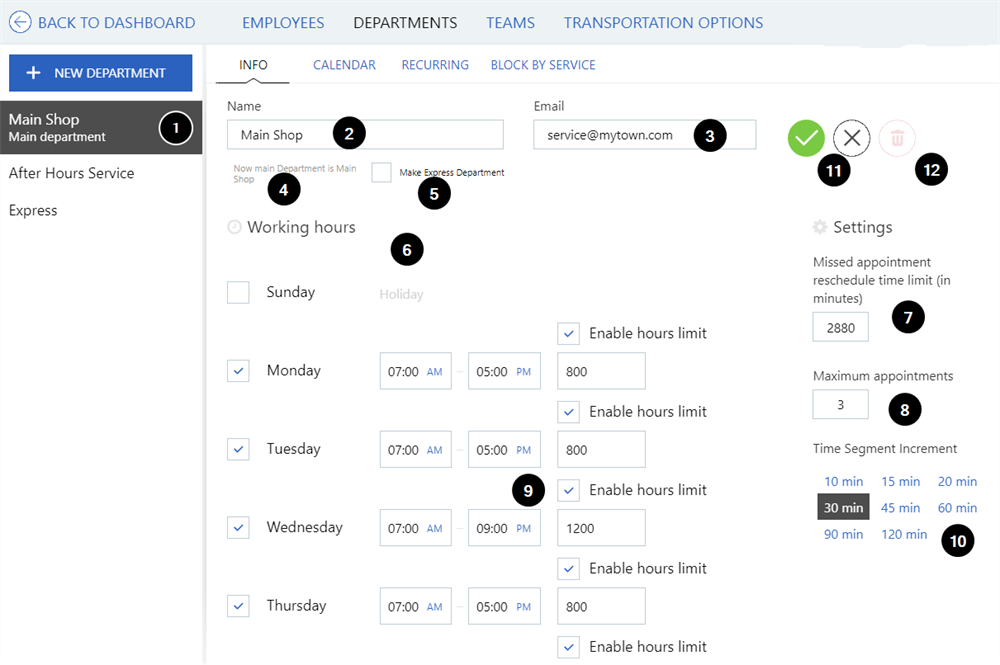Open the BLOCK BY SERVICE tab
Screen dimensions: 1000x665
[x=543, y=64]
